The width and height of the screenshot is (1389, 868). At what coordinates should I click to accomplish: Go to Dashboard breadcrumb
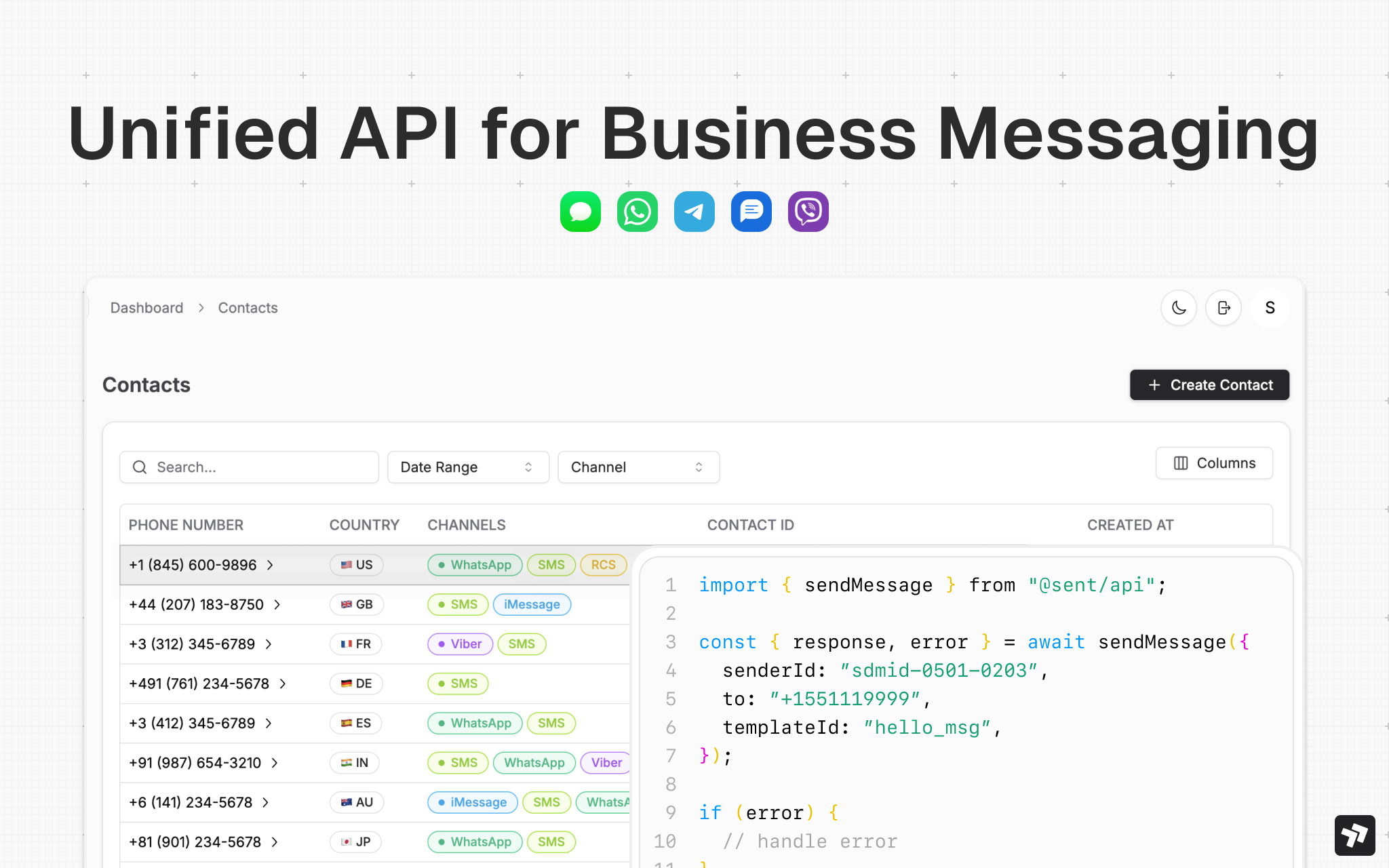146,308
